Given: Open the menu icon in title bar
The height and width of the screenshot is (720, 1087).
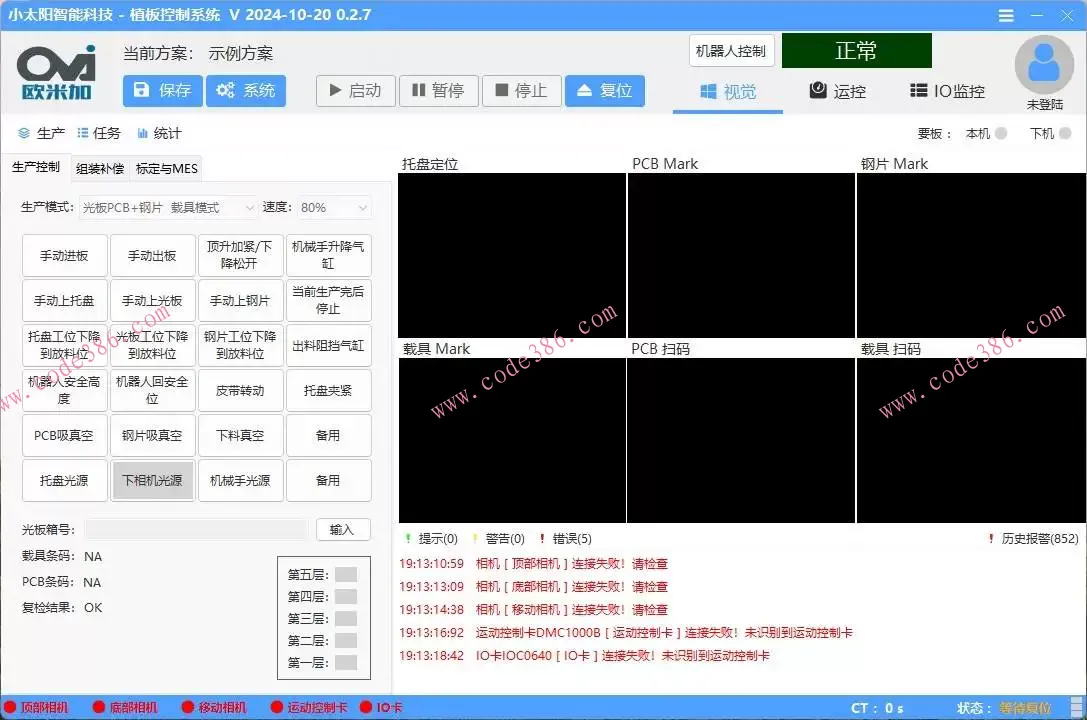Looking at the screenshot, I should 1006,15.
